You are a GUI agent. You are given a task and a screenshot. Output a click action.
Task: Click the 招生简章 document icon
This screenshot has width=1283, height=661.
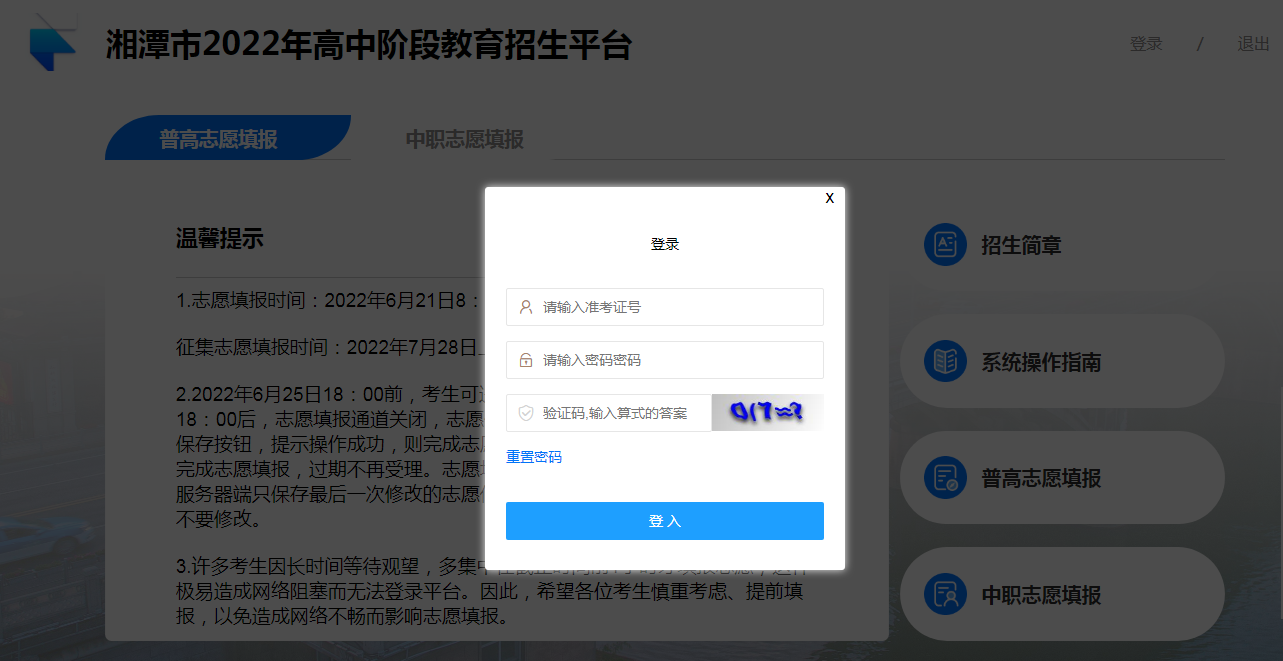click(x=945, y=245)
